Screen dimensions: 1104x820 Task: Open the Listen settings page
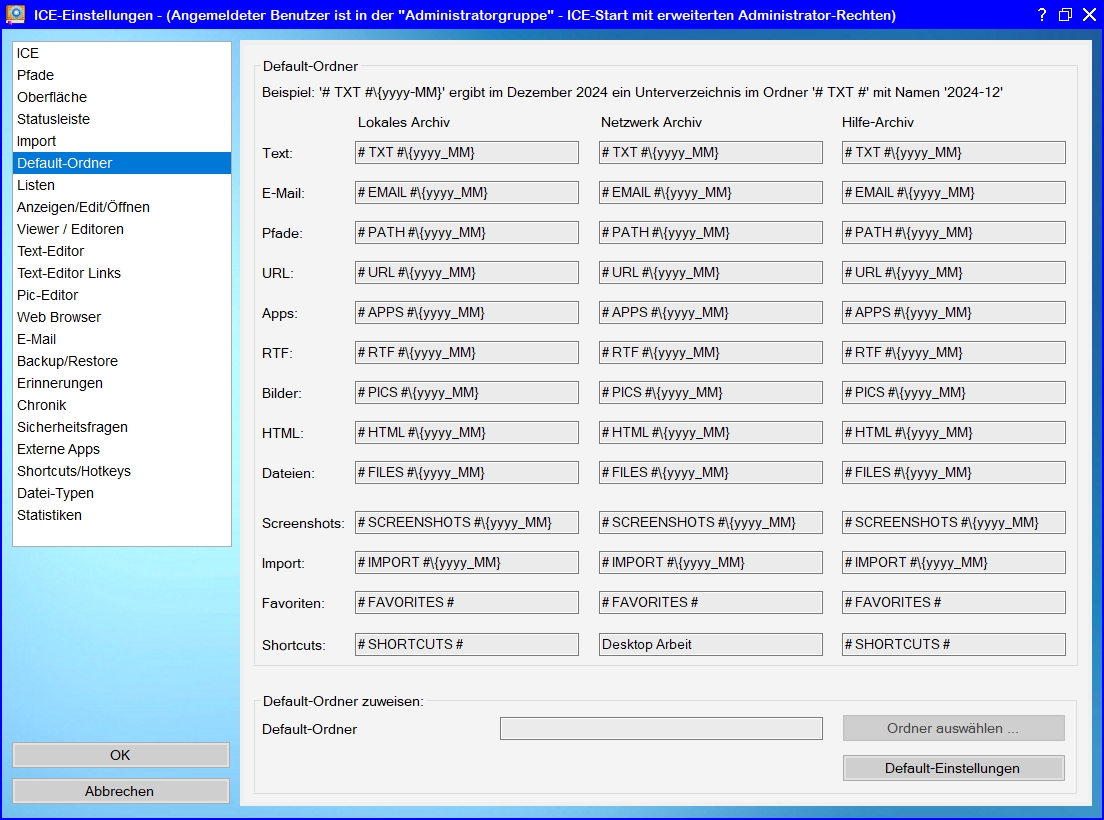coord(122,185)
